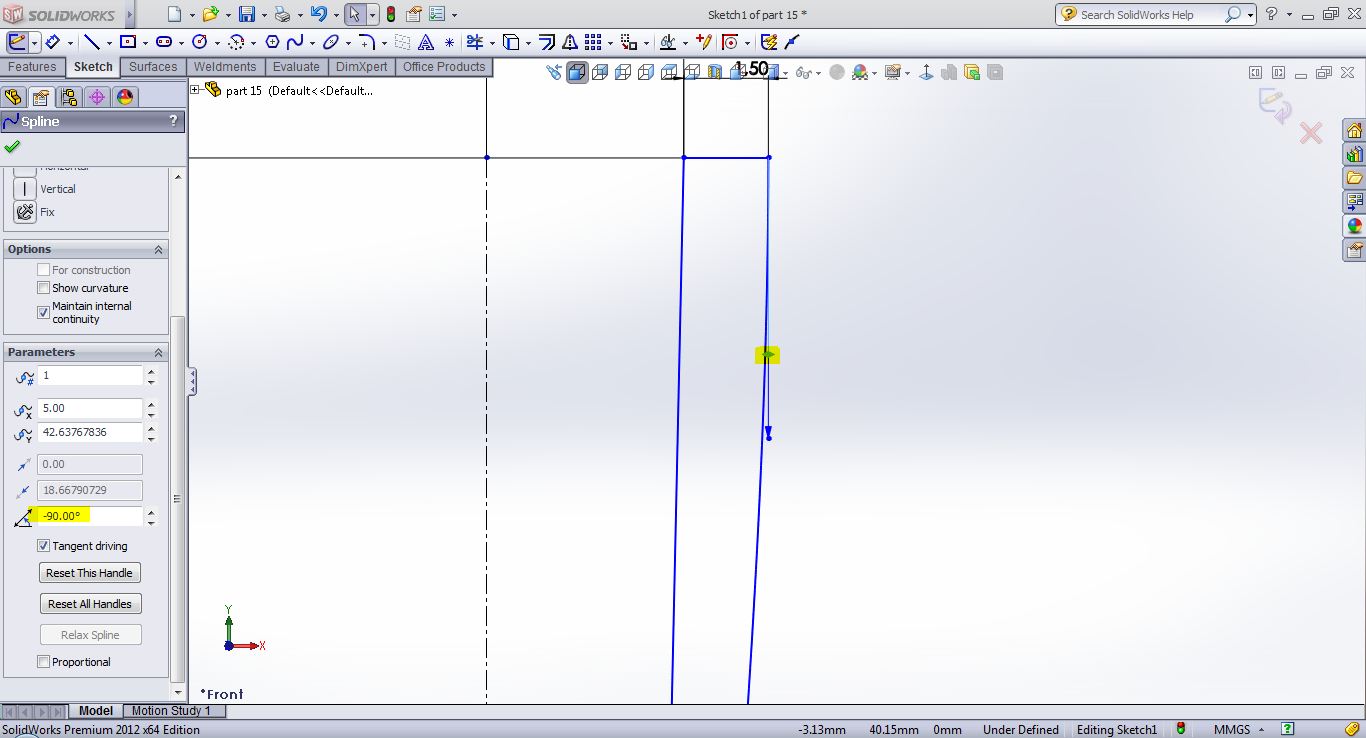This screenshot has height=738, width=1366.
Task: Enable the Show curvature checkbox
Action: 43,288
